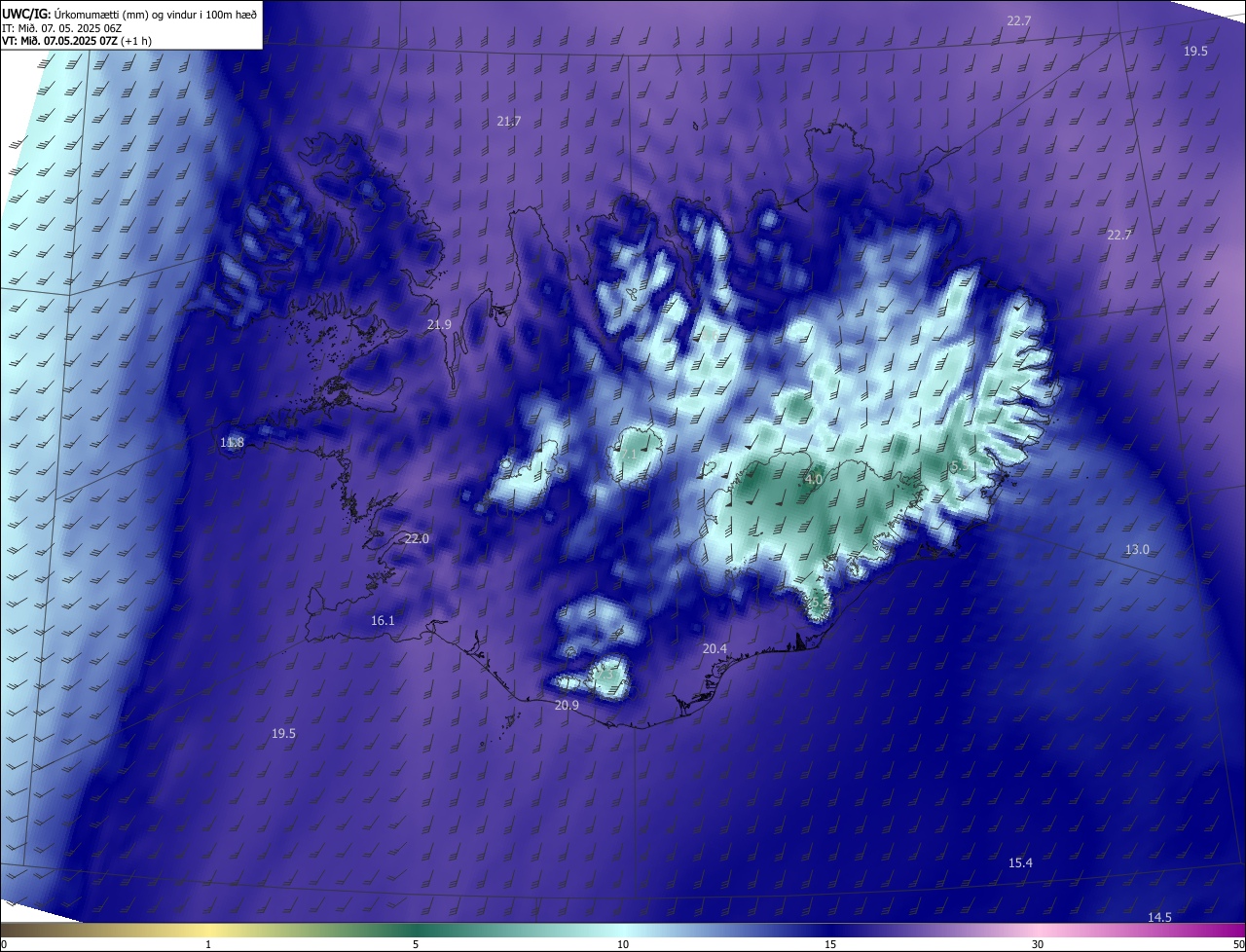Image resolution: width=1246 pixels, height=952 pixels.
Task: Click the '16.1' value on the map
Action: (x=383, y=621)
